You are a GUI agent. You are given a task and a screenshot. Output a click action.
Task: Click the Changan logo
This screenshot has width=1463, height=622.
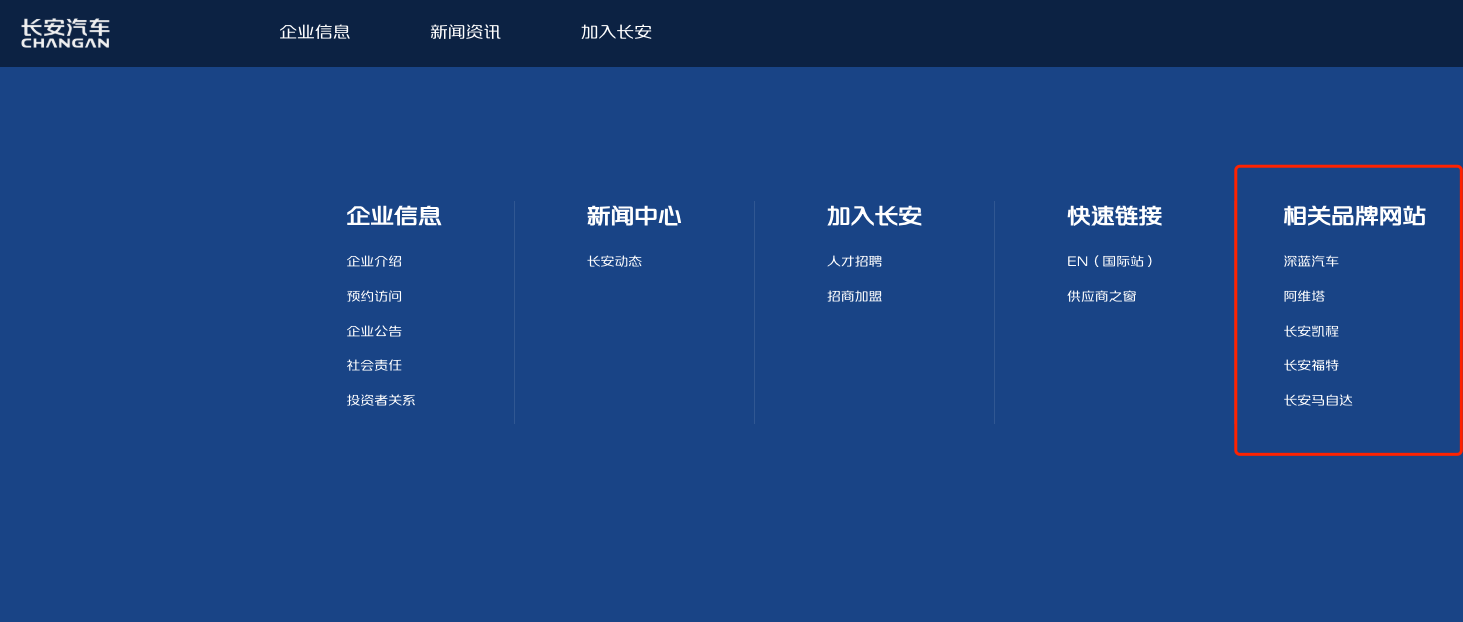(x=65, y=33)
